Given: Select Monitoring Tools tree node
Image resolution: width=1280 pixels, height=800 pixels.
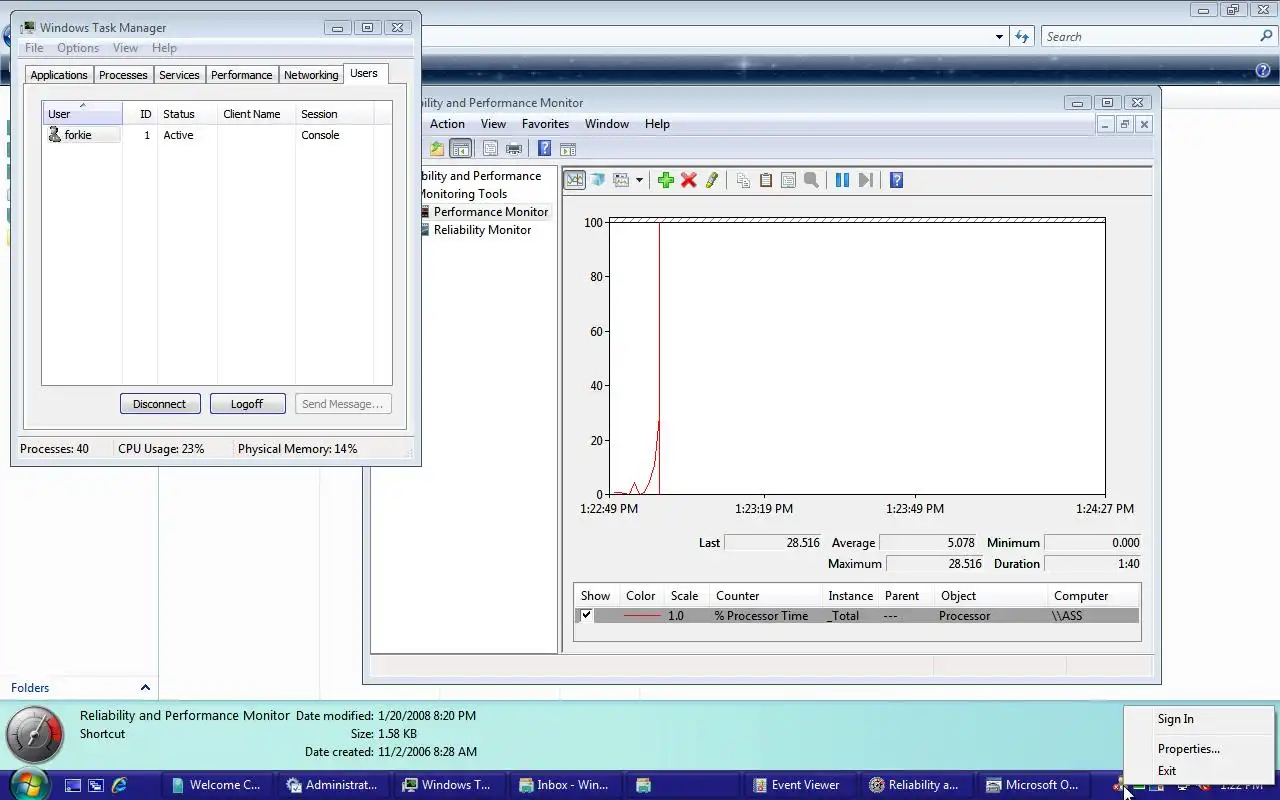Looking at the screenshot, I should (x=464, y=194).
